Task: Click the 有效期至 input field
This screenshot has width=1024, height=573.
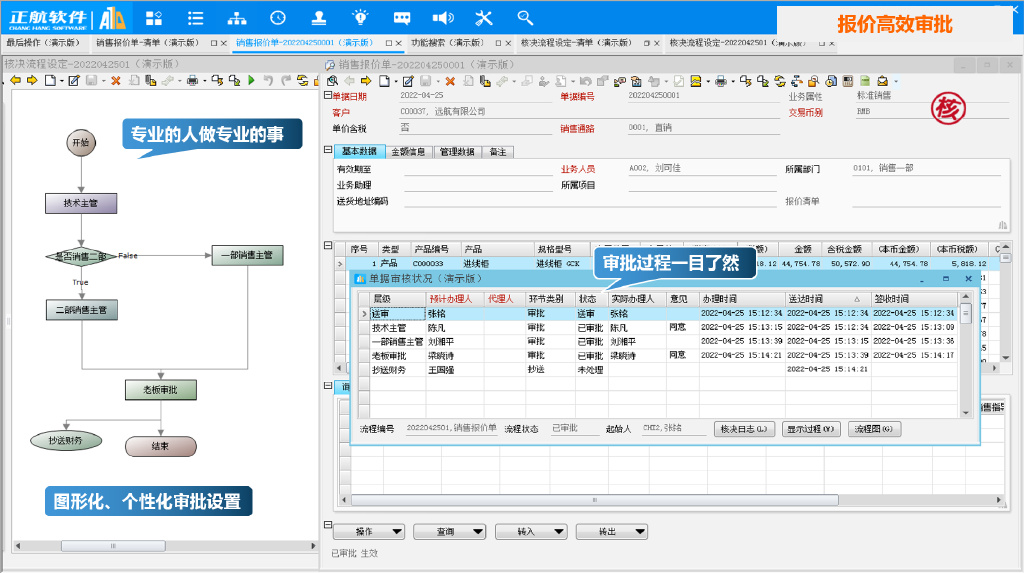Action: click(479, 169)
